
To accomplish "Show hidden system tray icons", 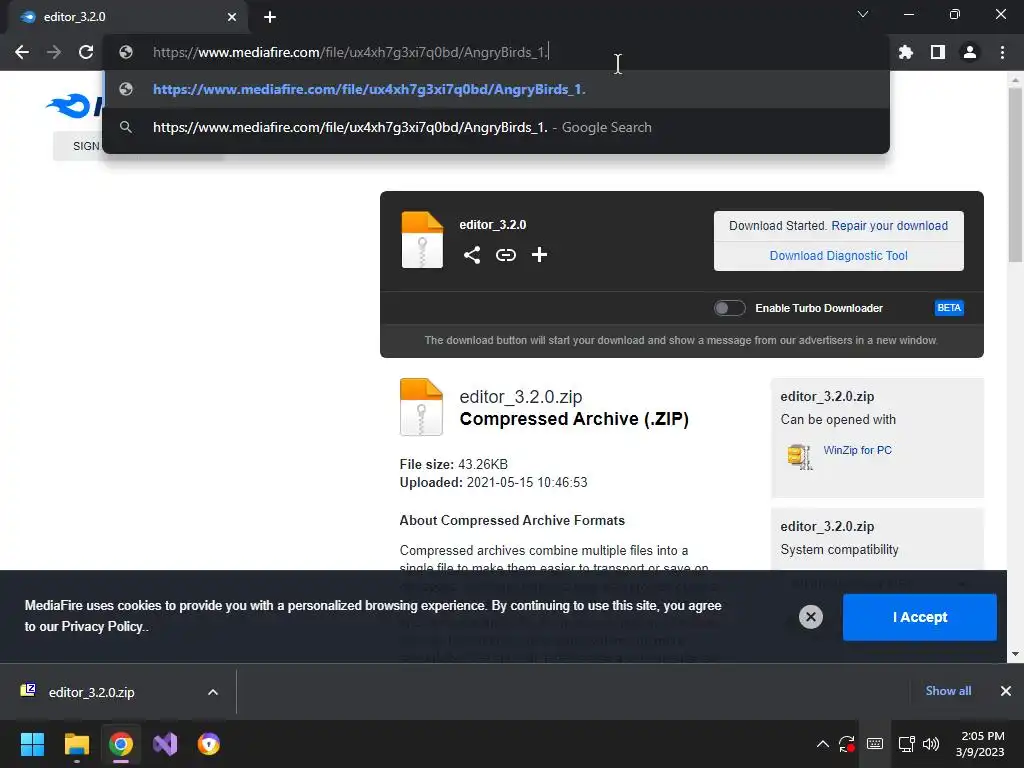I will (823, 744).
